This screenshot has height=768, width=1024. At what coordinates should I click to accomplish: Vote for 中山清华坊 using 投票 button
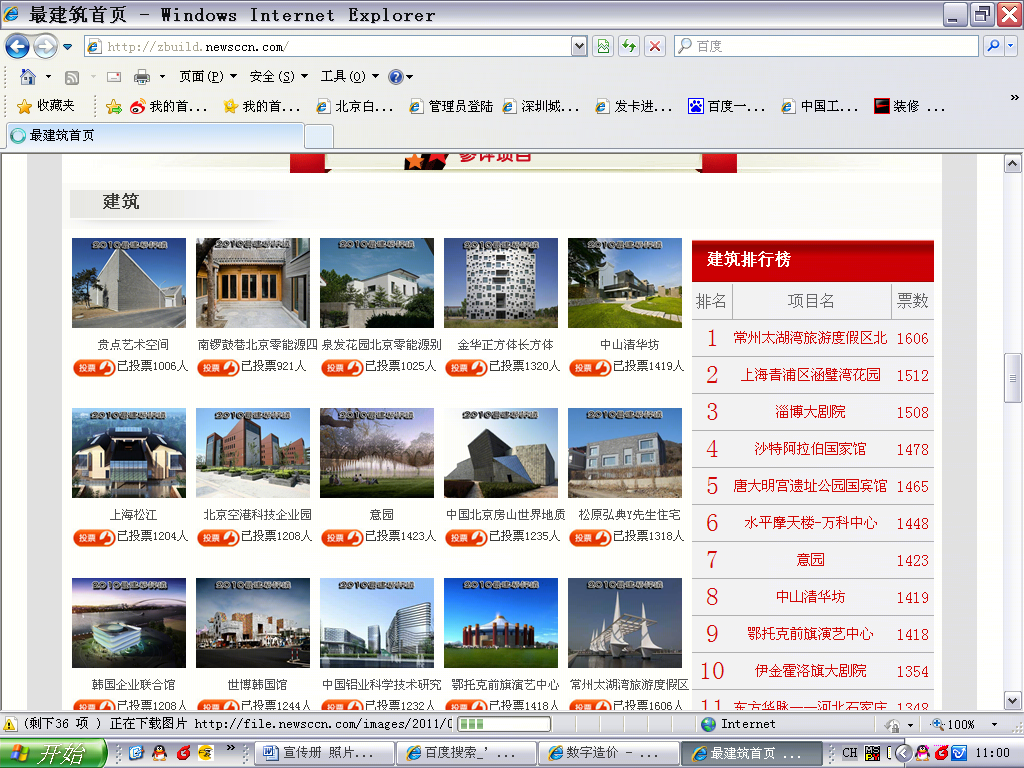[x=590, y=368]
